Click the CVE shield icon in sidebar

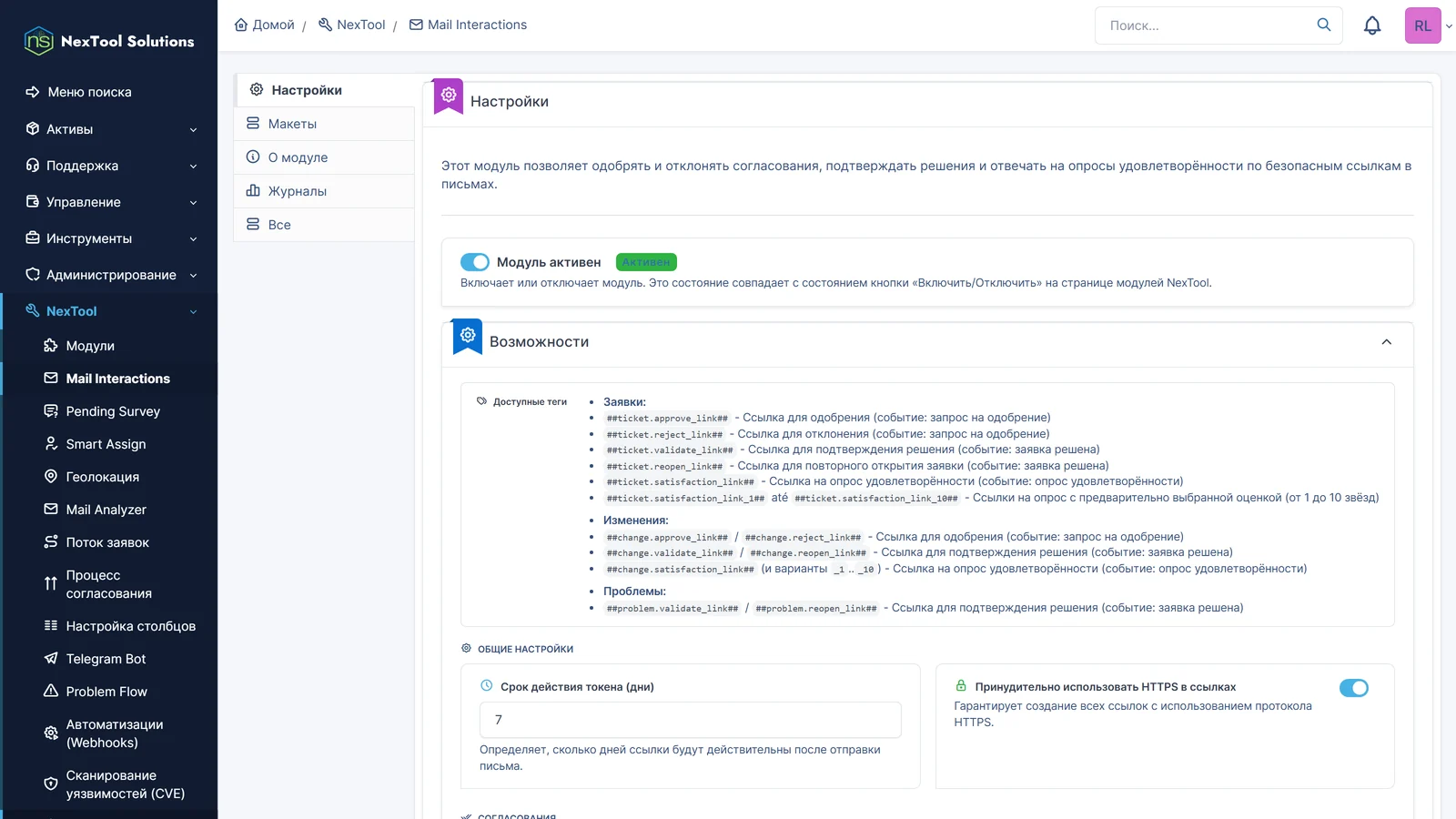tap(51, 784)
